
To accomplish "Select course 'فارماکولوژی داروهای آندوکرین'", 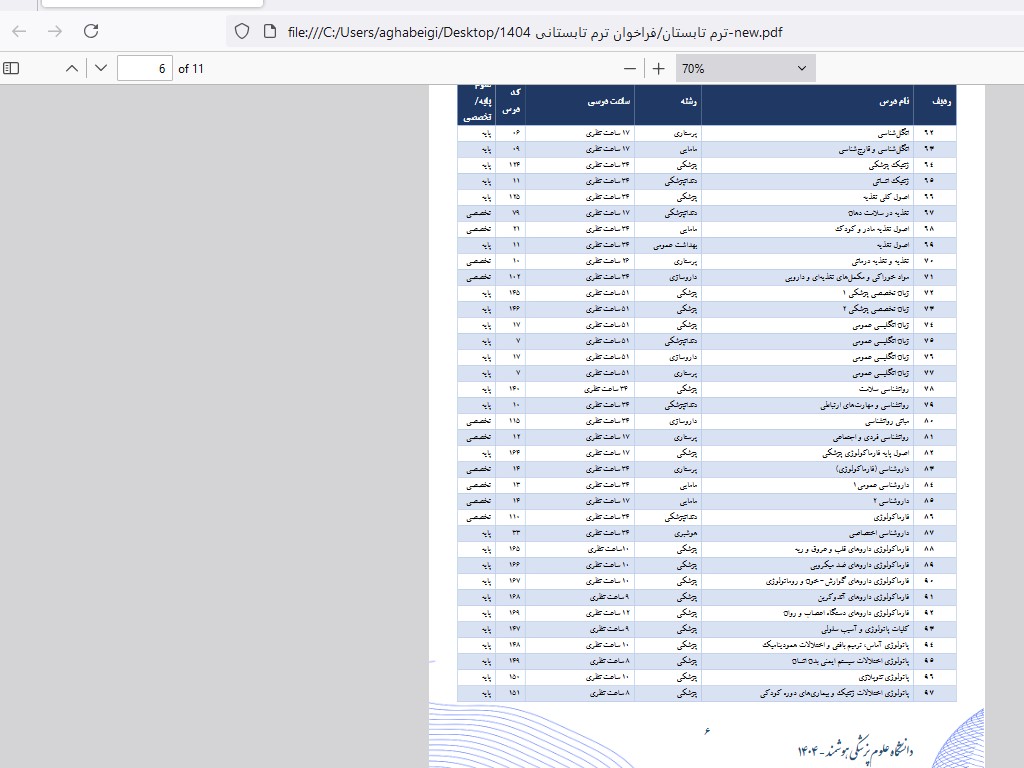I will tap(863, 597).
